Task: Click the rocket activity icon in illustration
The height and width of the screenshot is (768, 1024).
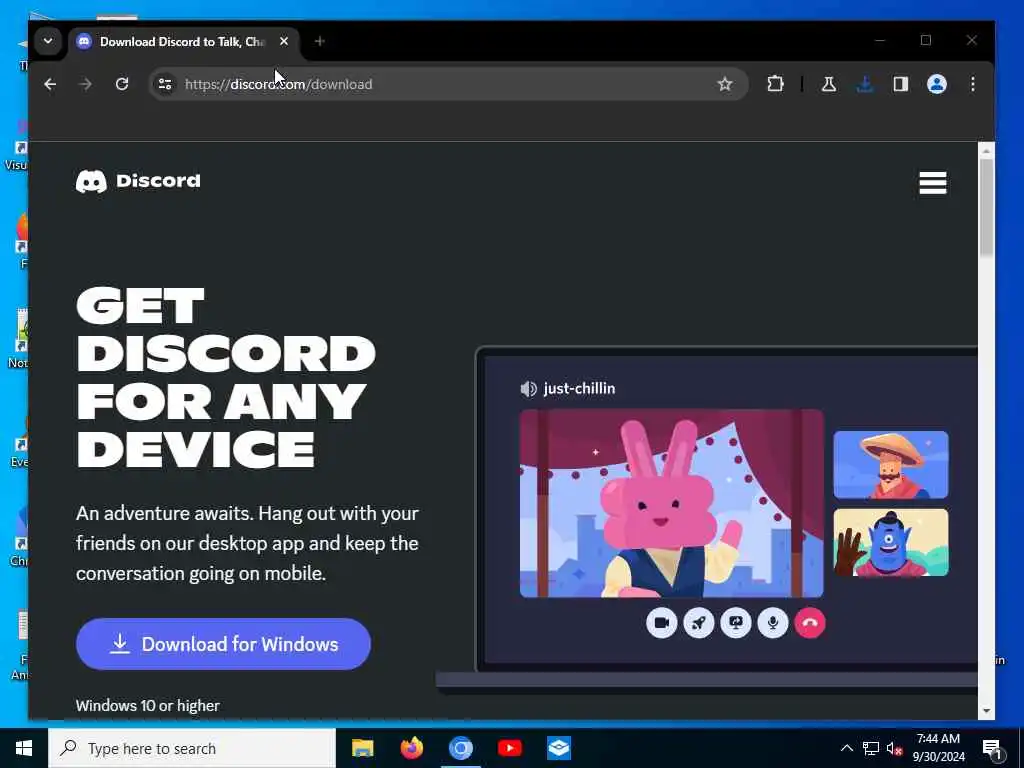Action: point(699,623)
